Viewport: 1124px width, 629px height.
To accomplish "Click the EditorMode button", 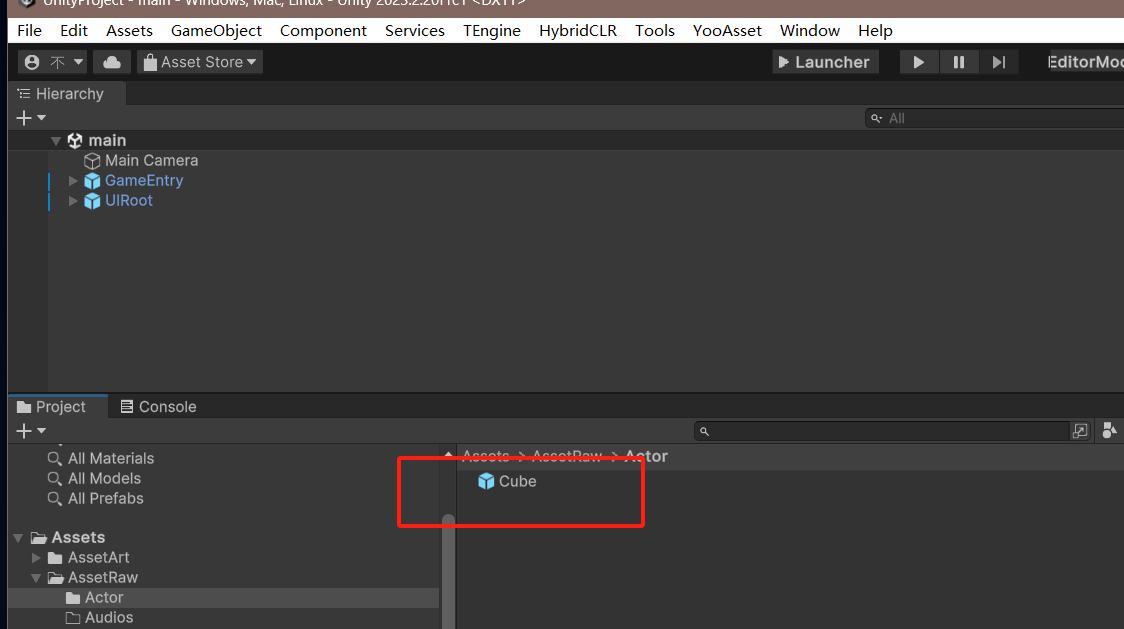I will 1085,62.
